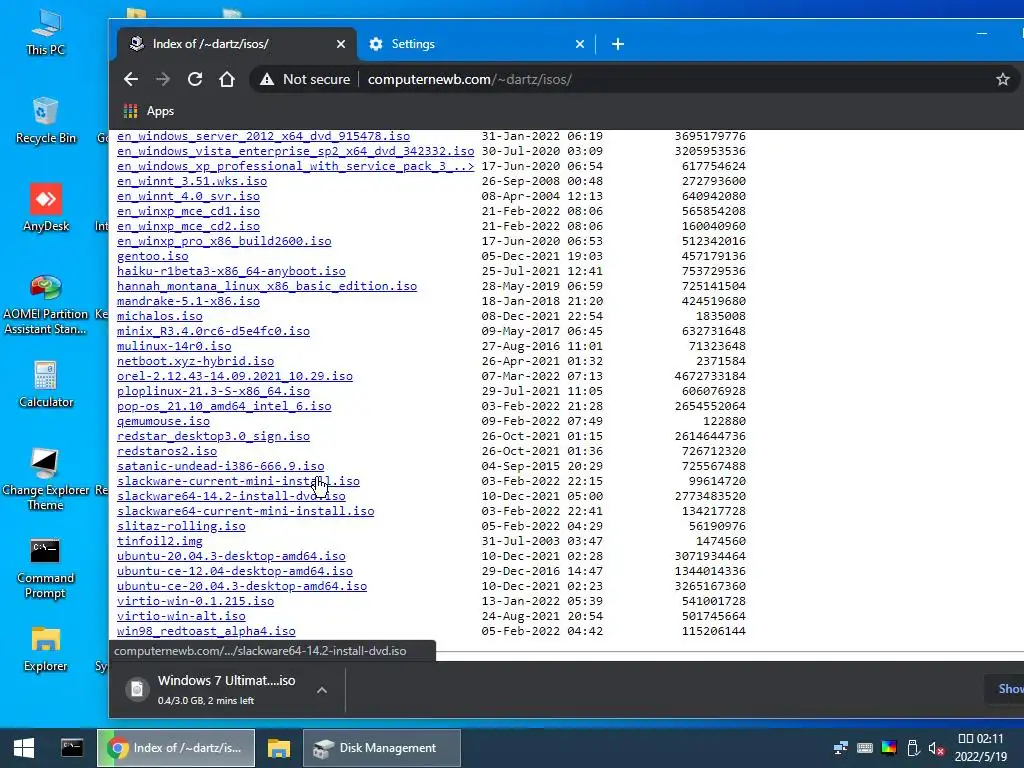The image size is (1024, 768).
Task: Bookmark this page with star icon
Action: (1002, 79)
